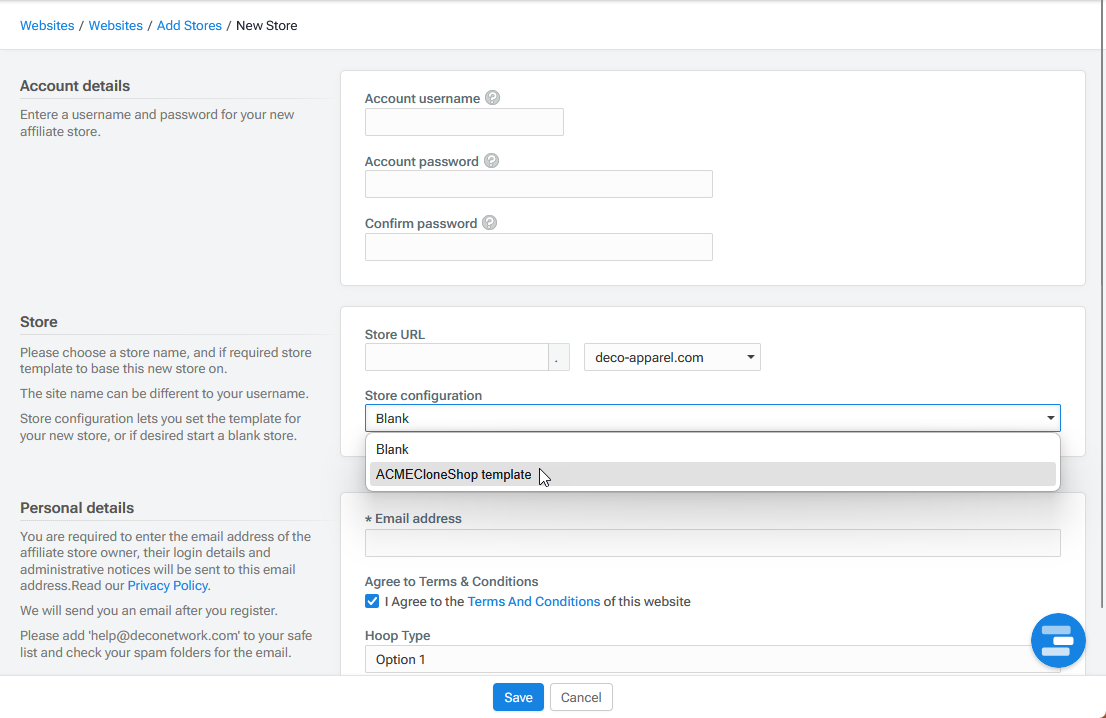Click the Store URL text box

[457, 357]
